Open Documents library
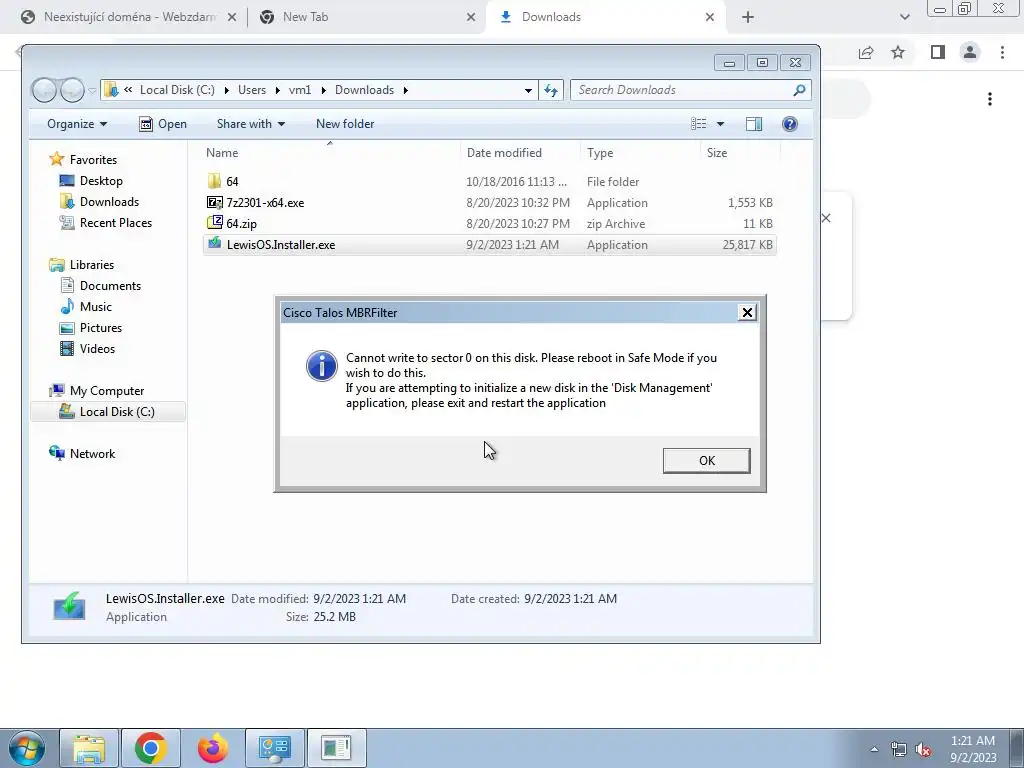Image resolution: width=1024 pixels, height=768 pixels. pyautogui.click(x=110, y=285)
